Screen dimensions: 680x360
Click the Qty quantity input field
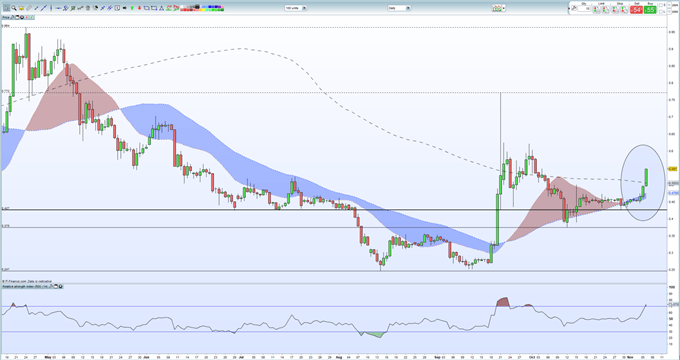[x=584, y=8]
